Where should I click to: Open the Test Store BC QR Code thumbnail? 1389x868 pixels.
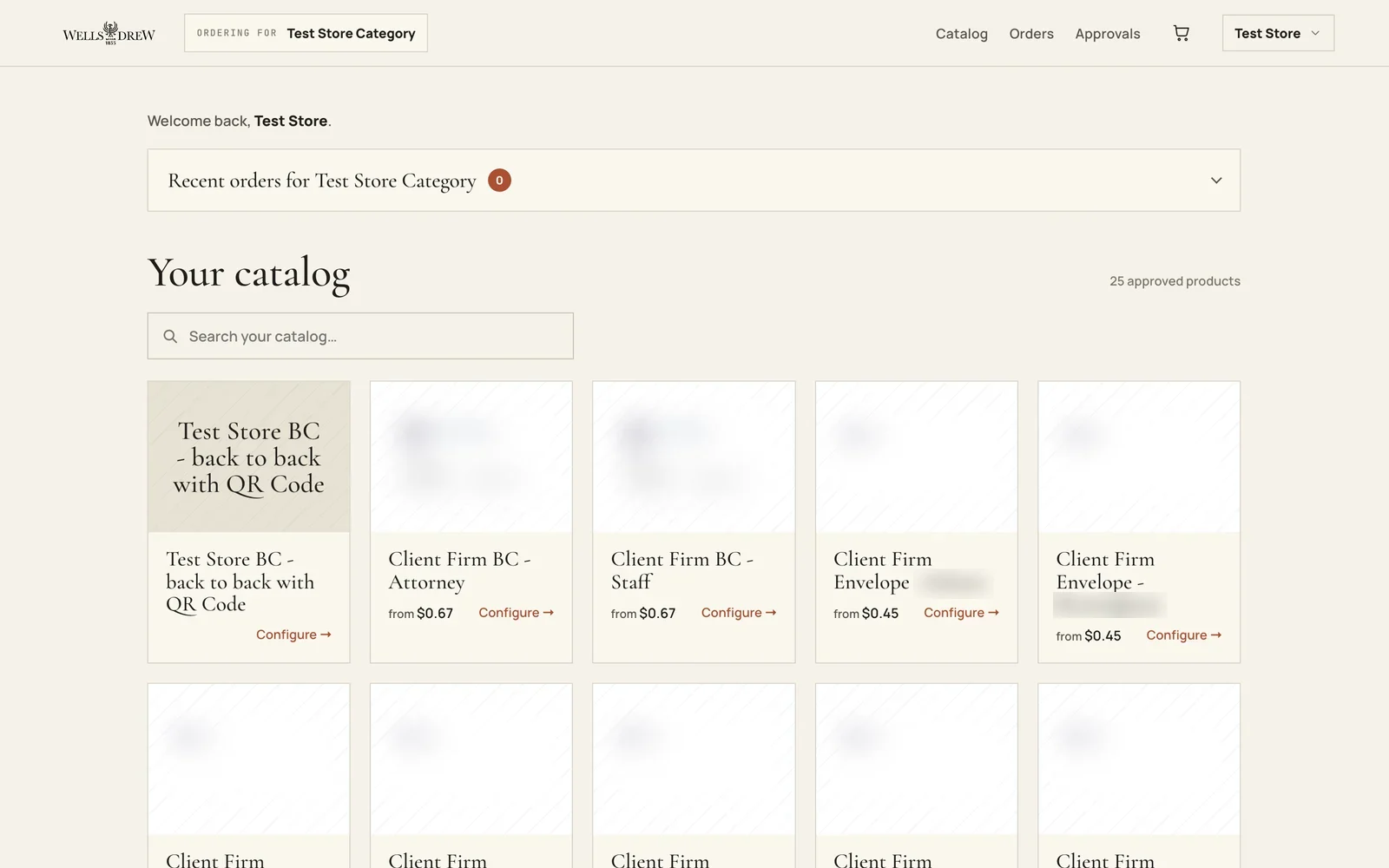[249, 457]
